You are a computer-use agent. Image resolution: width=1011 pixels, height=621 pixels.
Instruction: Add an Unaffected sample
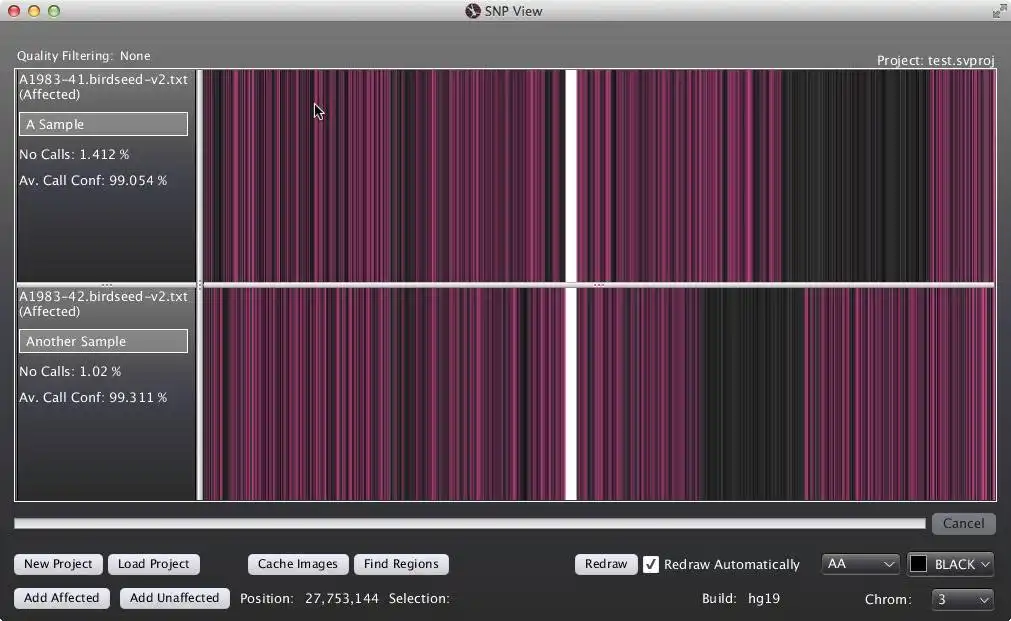pyautogui.click(x=174, y=598)
